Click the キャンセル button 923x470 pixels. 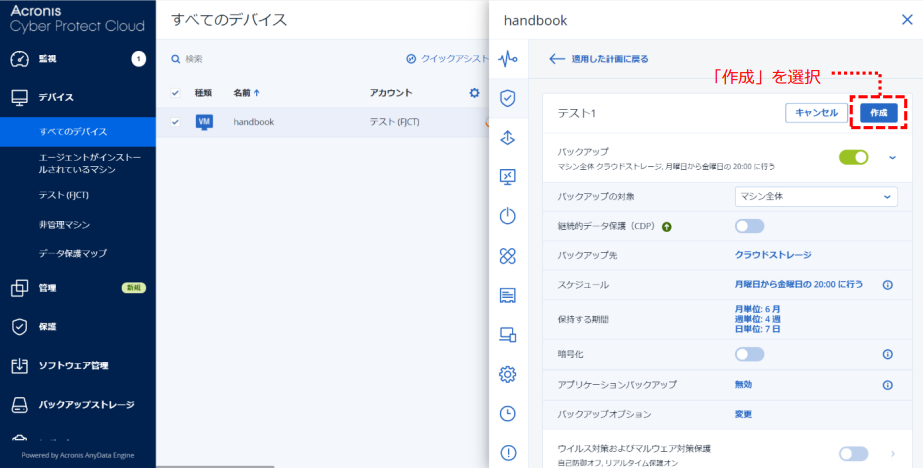[x=816, y=113]
